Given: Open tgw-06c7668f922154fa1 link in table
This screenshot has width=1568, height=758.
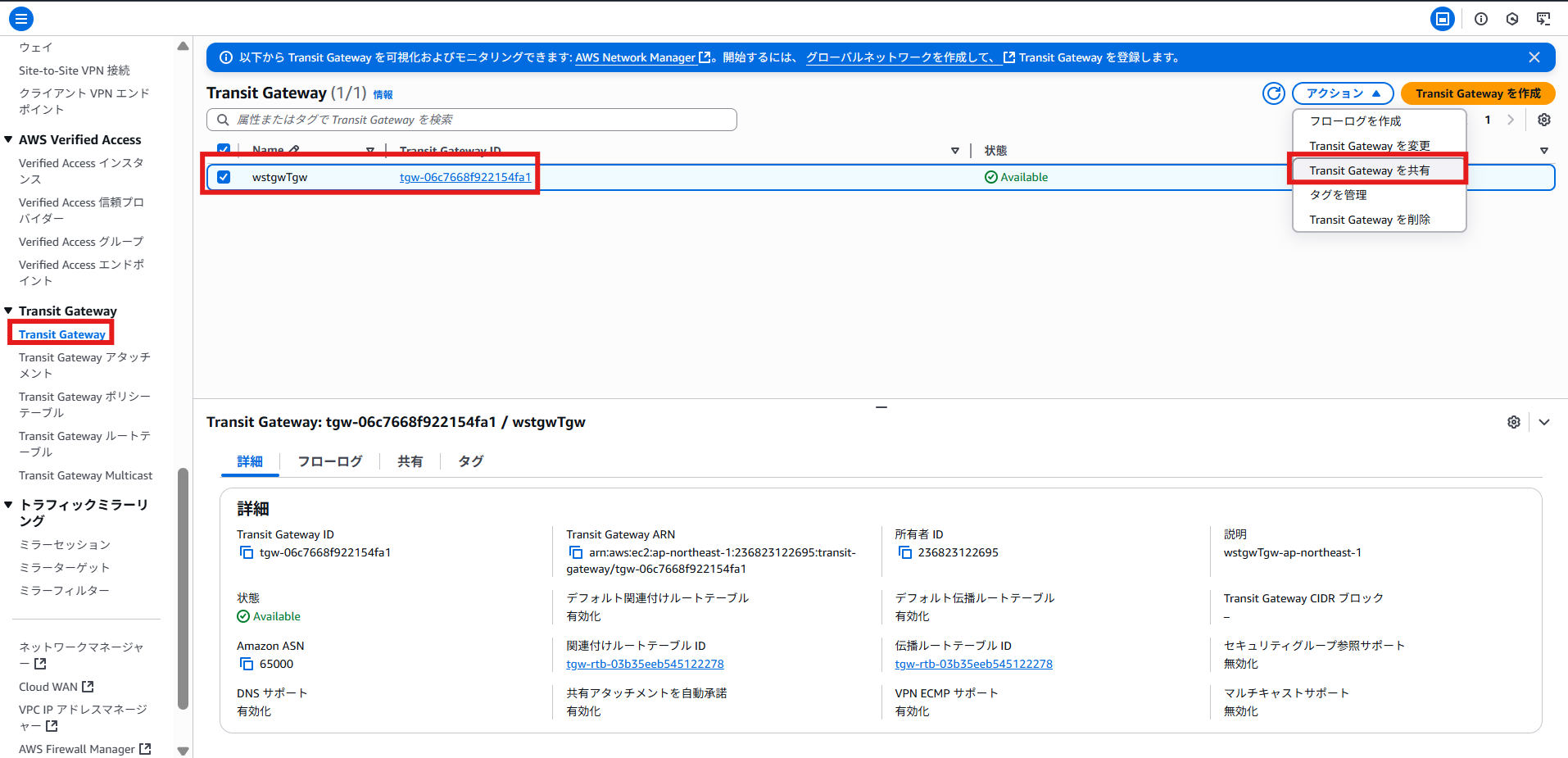Looking at the screenshot, I should [465, 177].
